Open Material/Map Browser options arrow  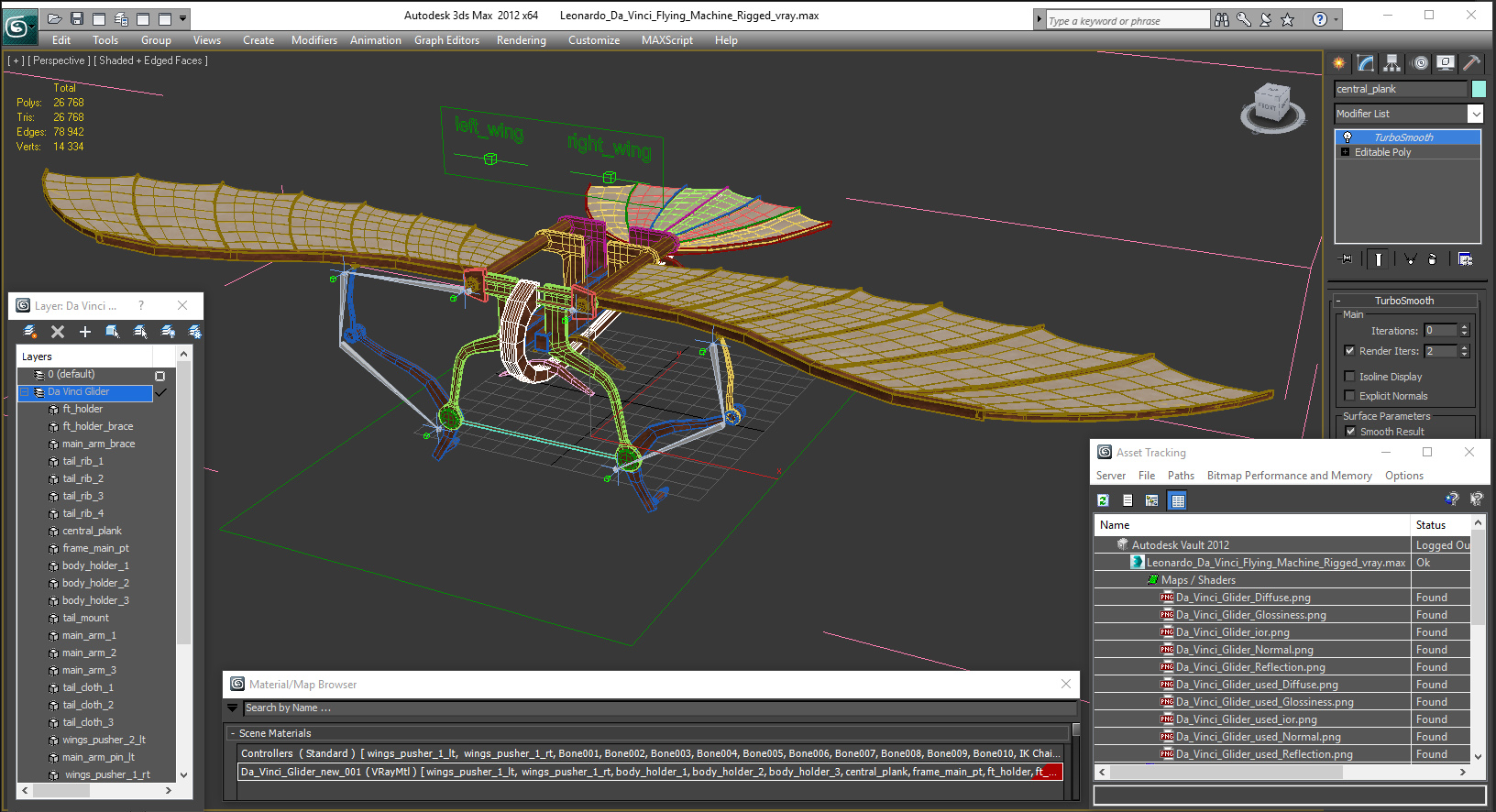pyautogui.click(x=233, y=708)
